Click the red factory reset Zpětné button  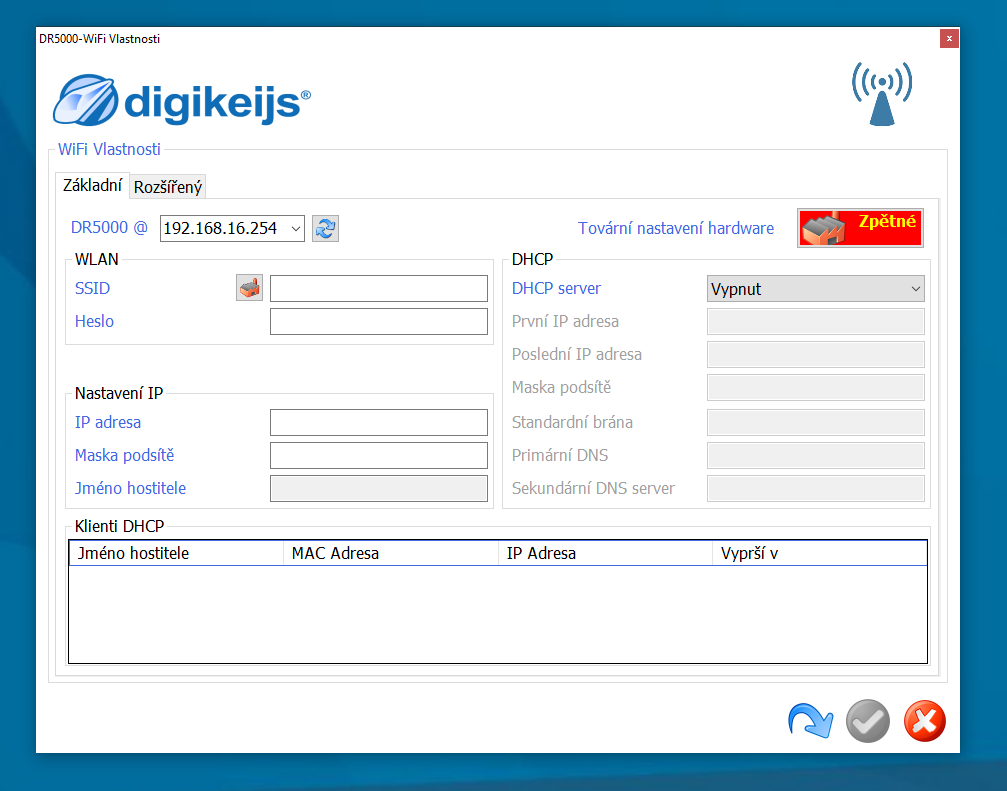click(x=860, y=228)
